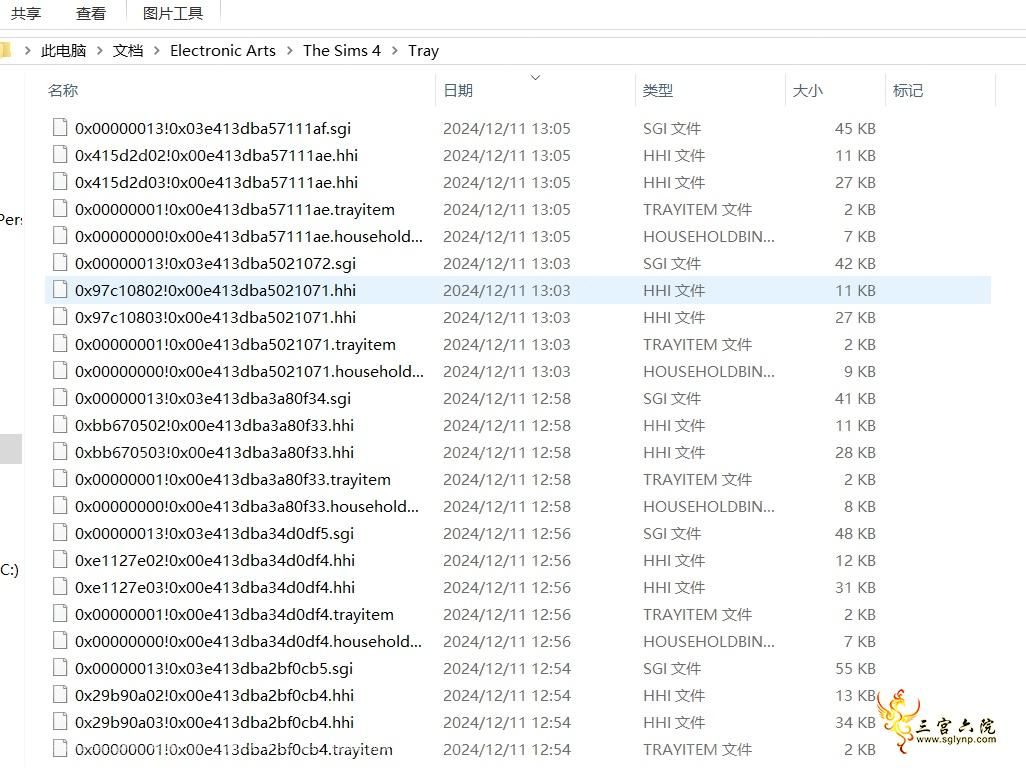Click Tray in the breadcrumb path
1026x784 pixels.
423,50
